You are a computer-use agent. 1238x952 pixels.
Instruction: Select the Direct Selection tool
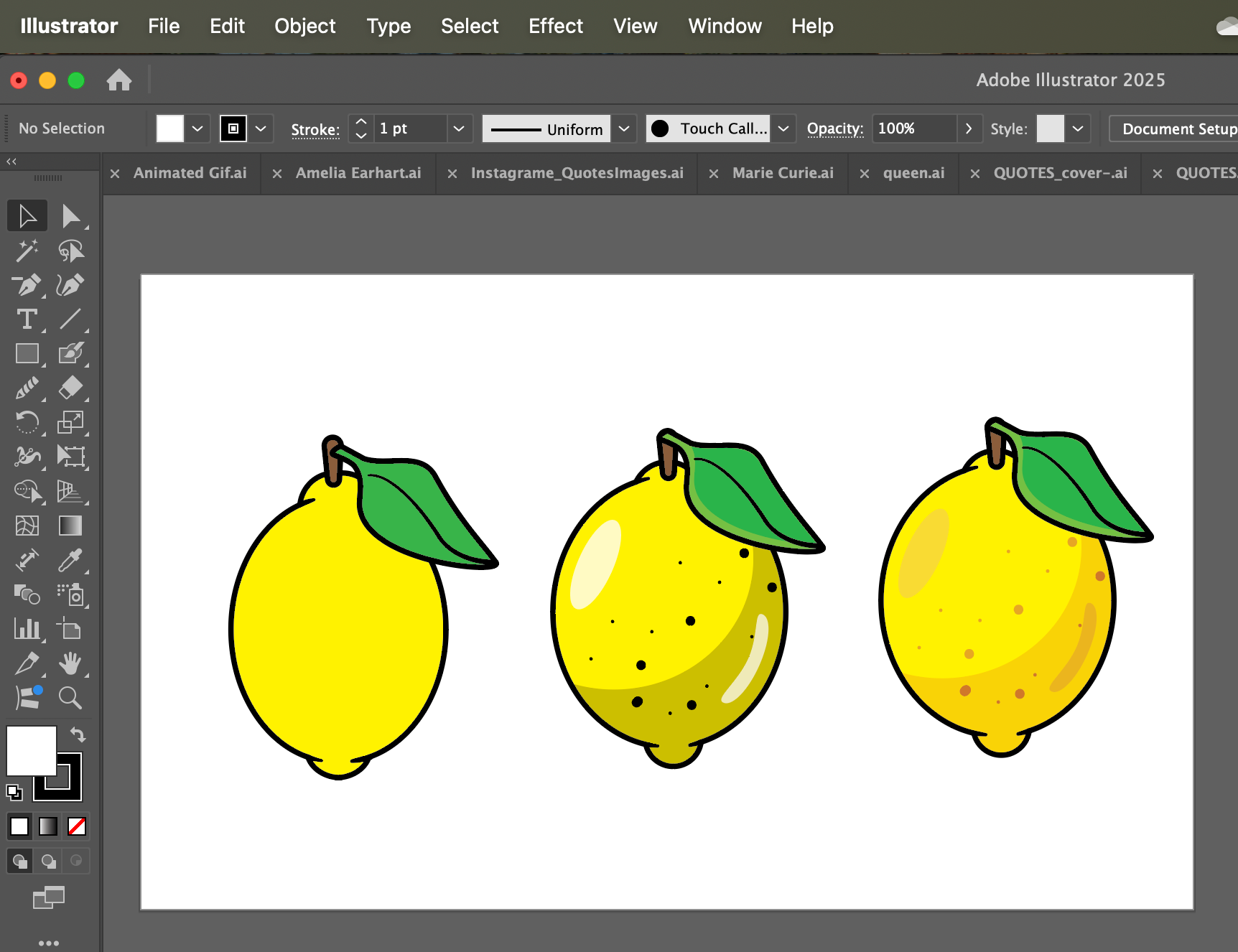coord(70,216)
